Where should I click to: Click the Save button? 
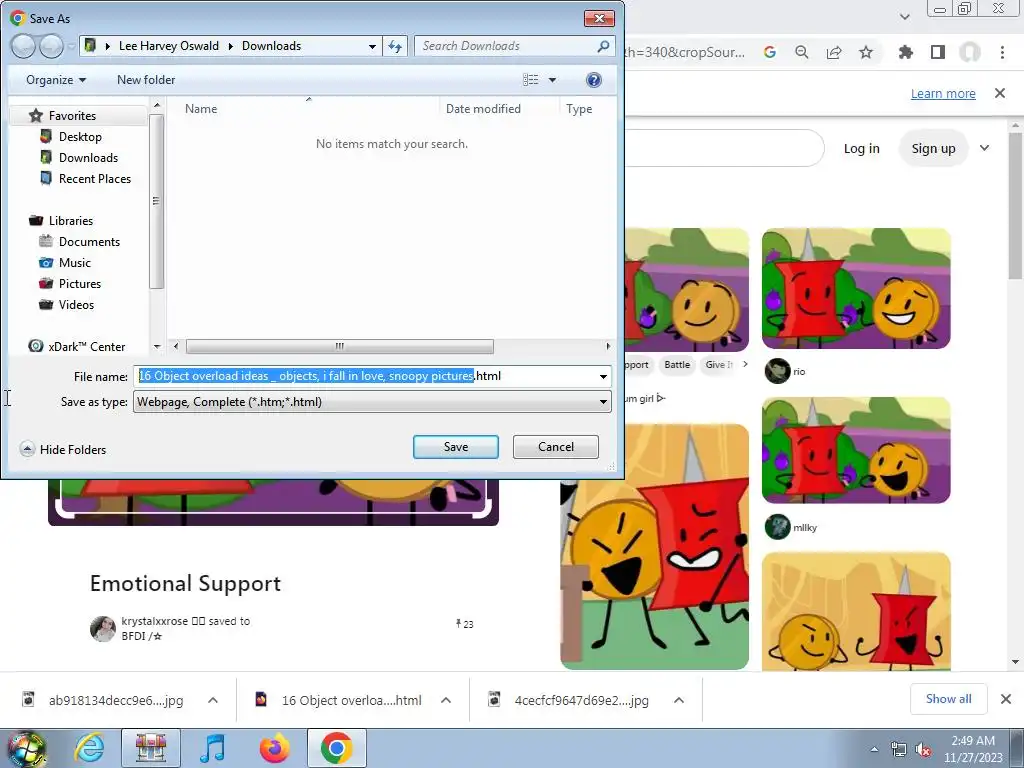(x=456, y=447)
